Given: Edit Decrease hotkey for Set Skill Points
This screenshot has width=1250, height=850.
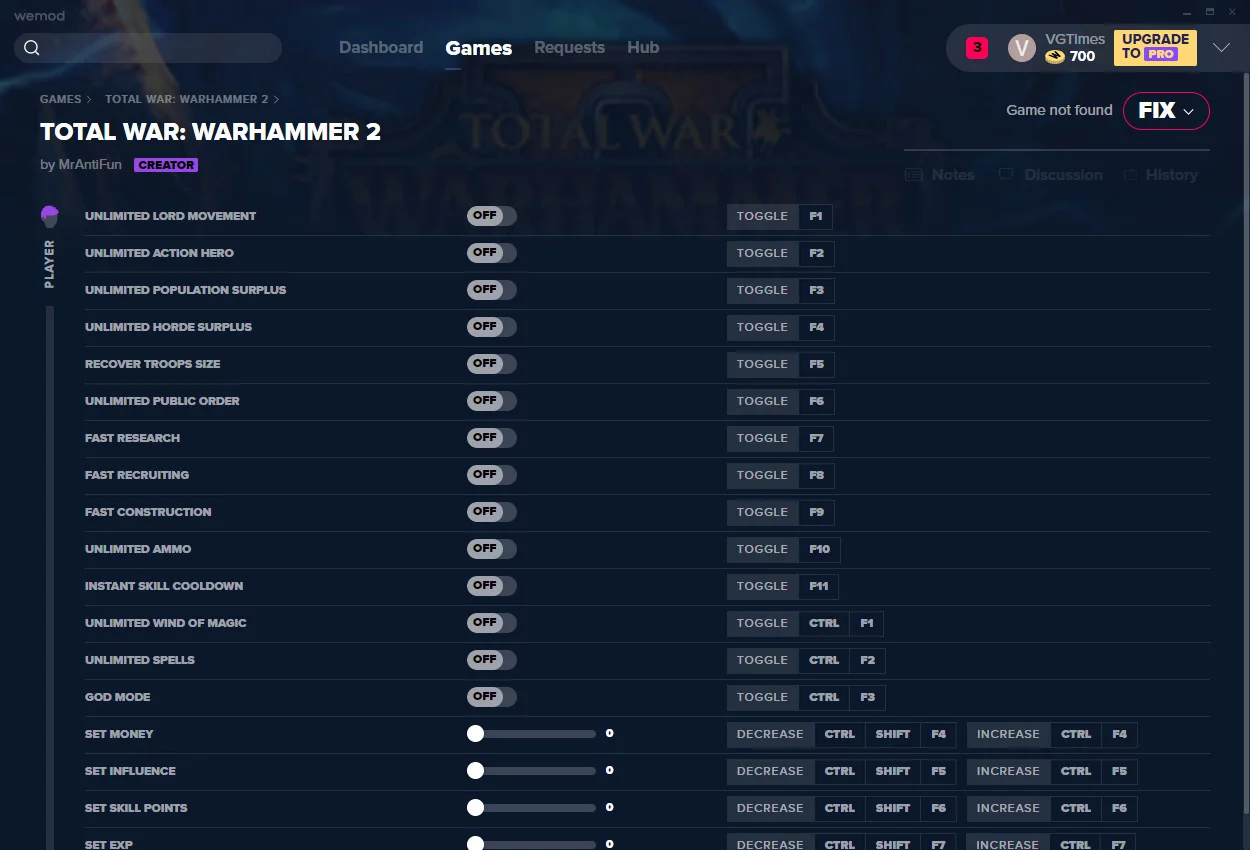Looking at the screenshot, I should point(841,808).
